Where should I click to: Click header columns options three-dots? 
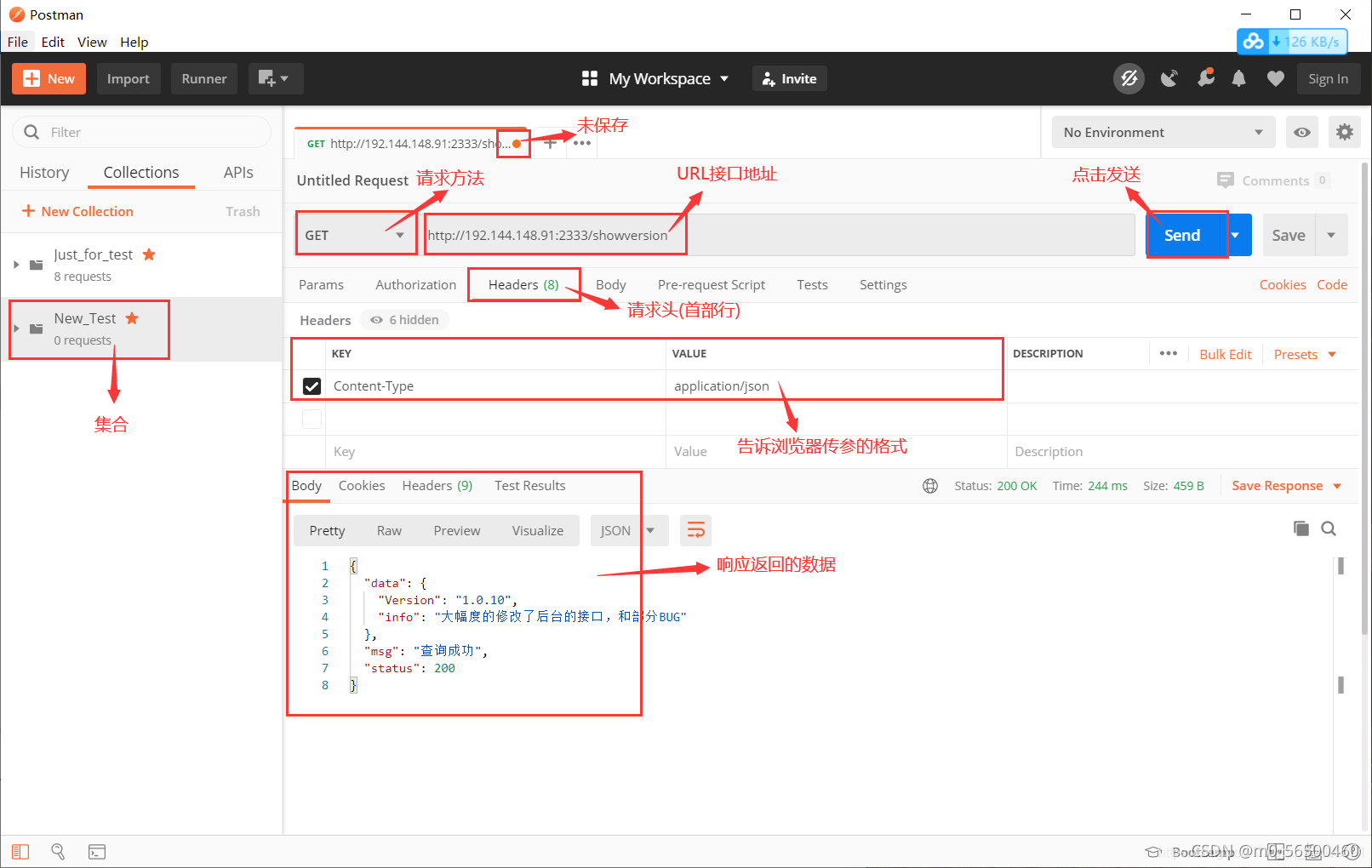[1169, 353]
